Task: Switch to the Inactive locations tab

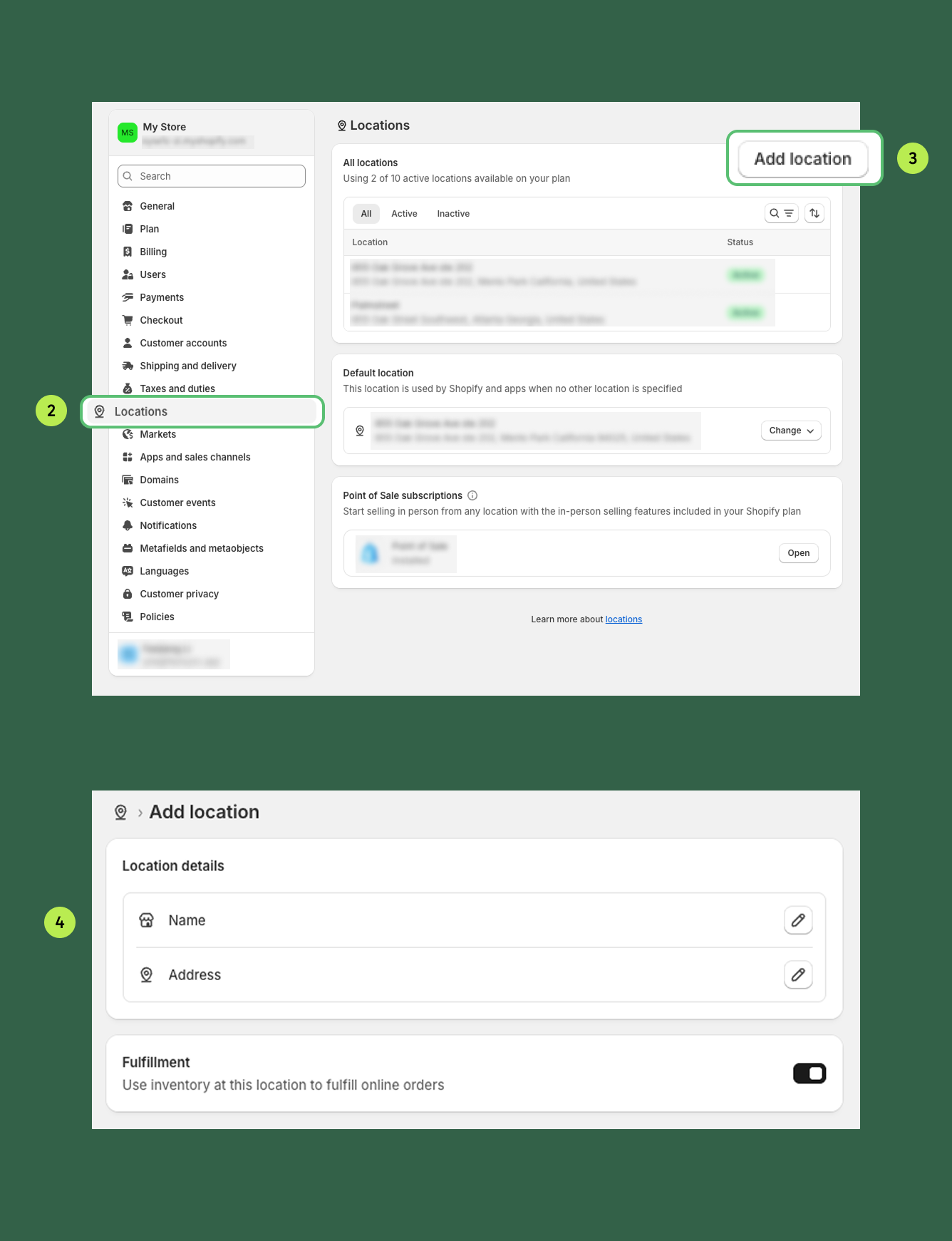Action: coord(453,214)
